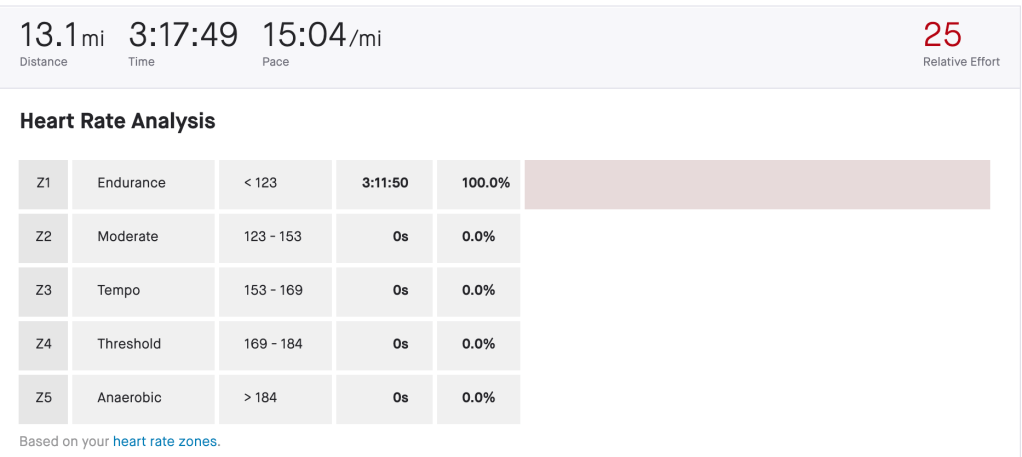The width and height of the screenshot is (1022, 457).
Task: Click the 3:11:50 time in Endurance row
Action: [x=385, y=184]
